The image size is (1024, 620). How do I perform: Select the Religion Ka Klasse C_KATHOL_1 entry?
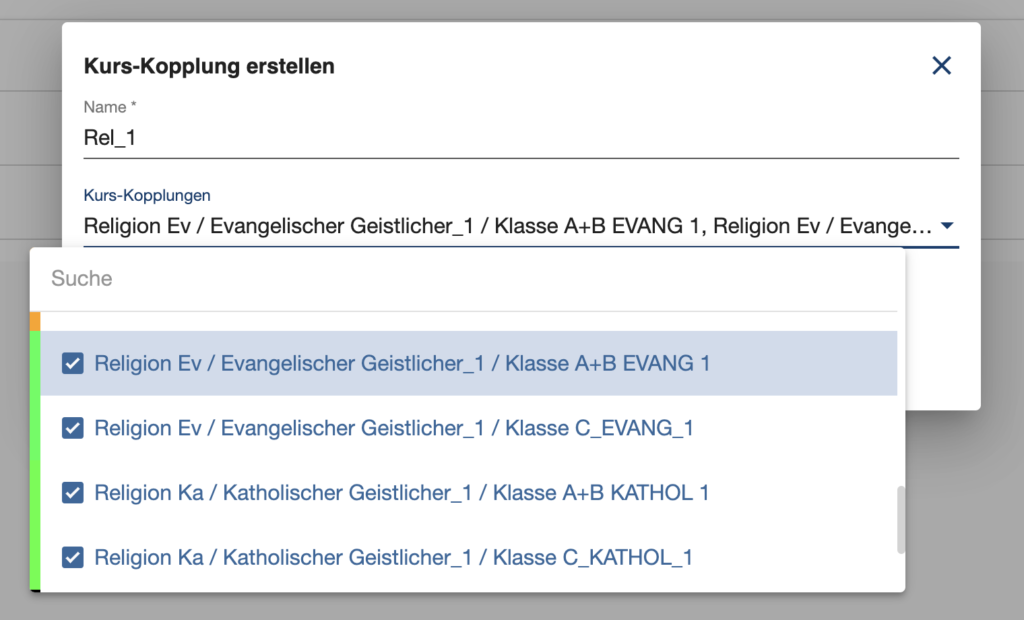pyautogui.click(x=469, y=557)
